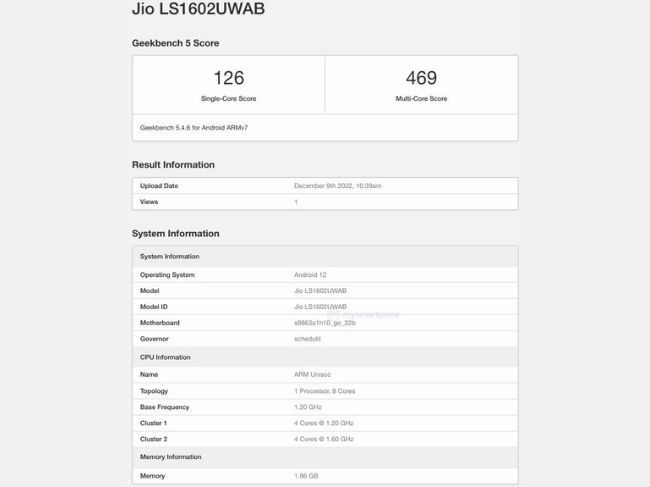This screenshot has height=487, width=650.
Task: Click the Memory row label
Action: click(152, 476)
